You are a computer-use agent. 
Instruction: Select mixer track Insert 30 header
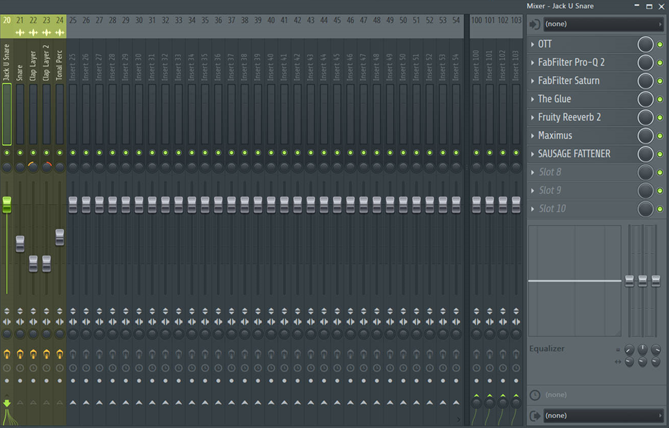click(139, 26)
